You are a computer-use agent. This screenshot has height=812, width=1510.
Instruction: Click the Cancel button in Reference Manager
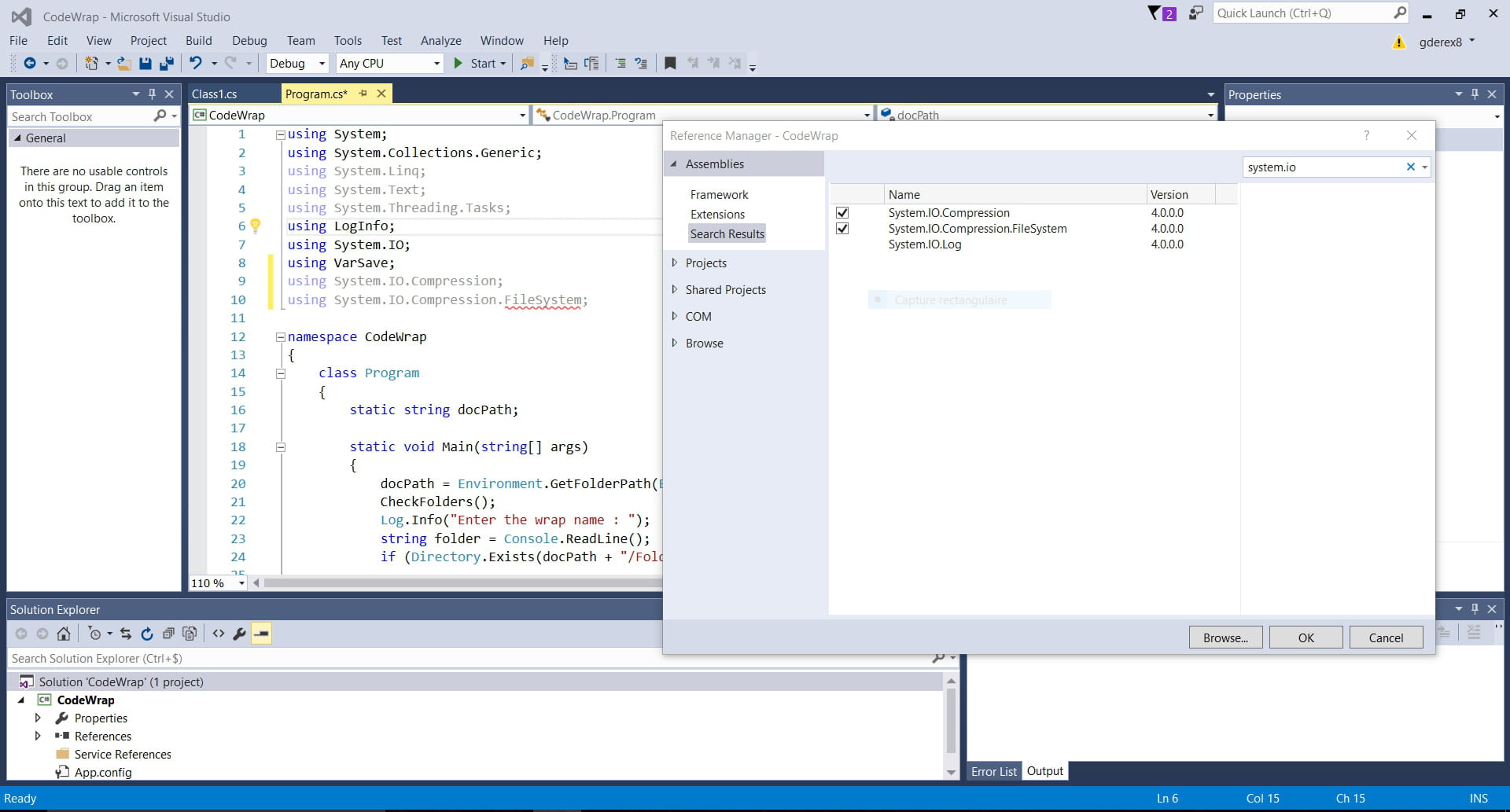[1386, 637]
